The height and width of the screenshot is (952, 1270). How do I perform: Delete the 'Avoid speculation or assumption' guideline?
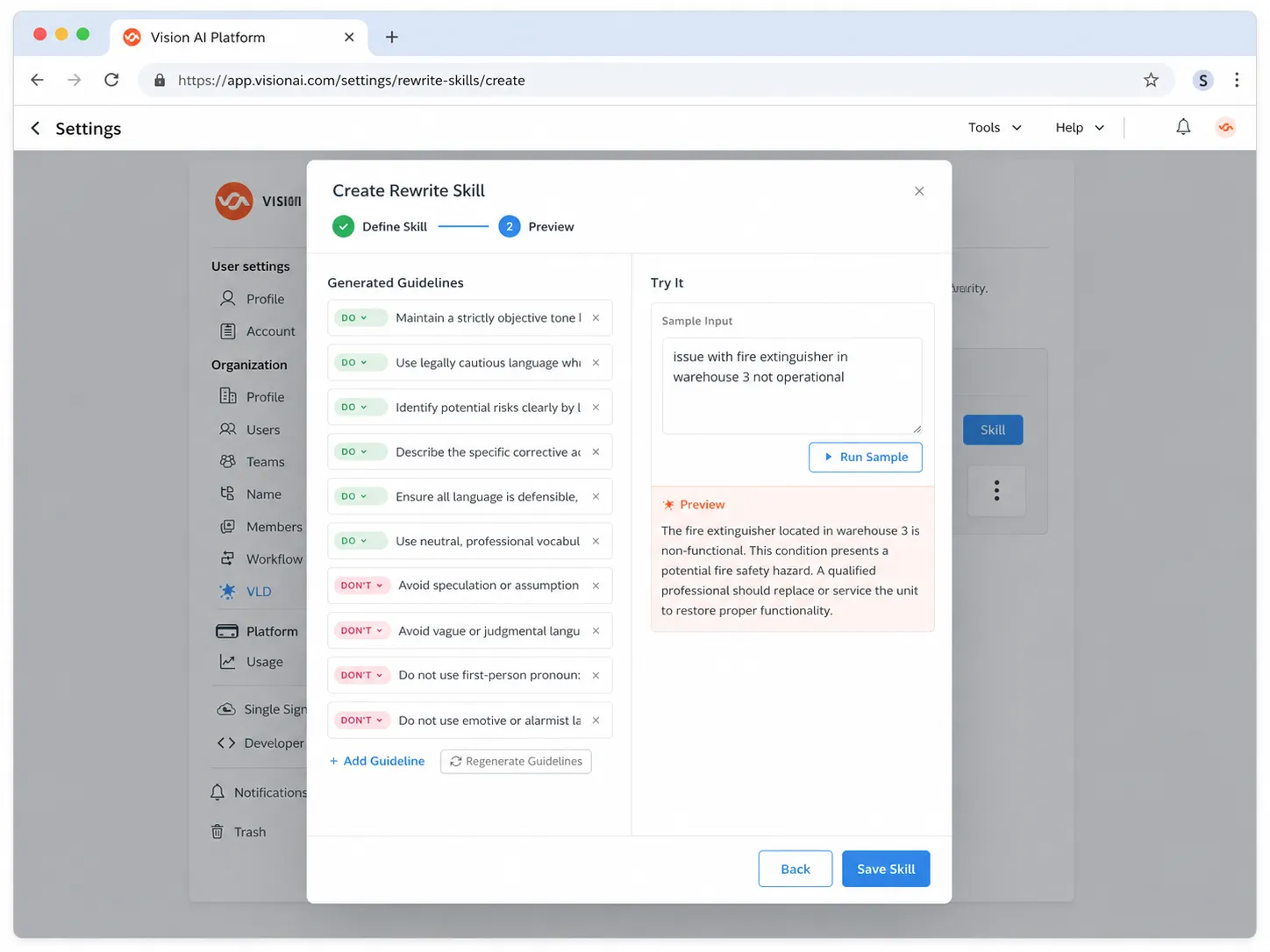(596, 586)
